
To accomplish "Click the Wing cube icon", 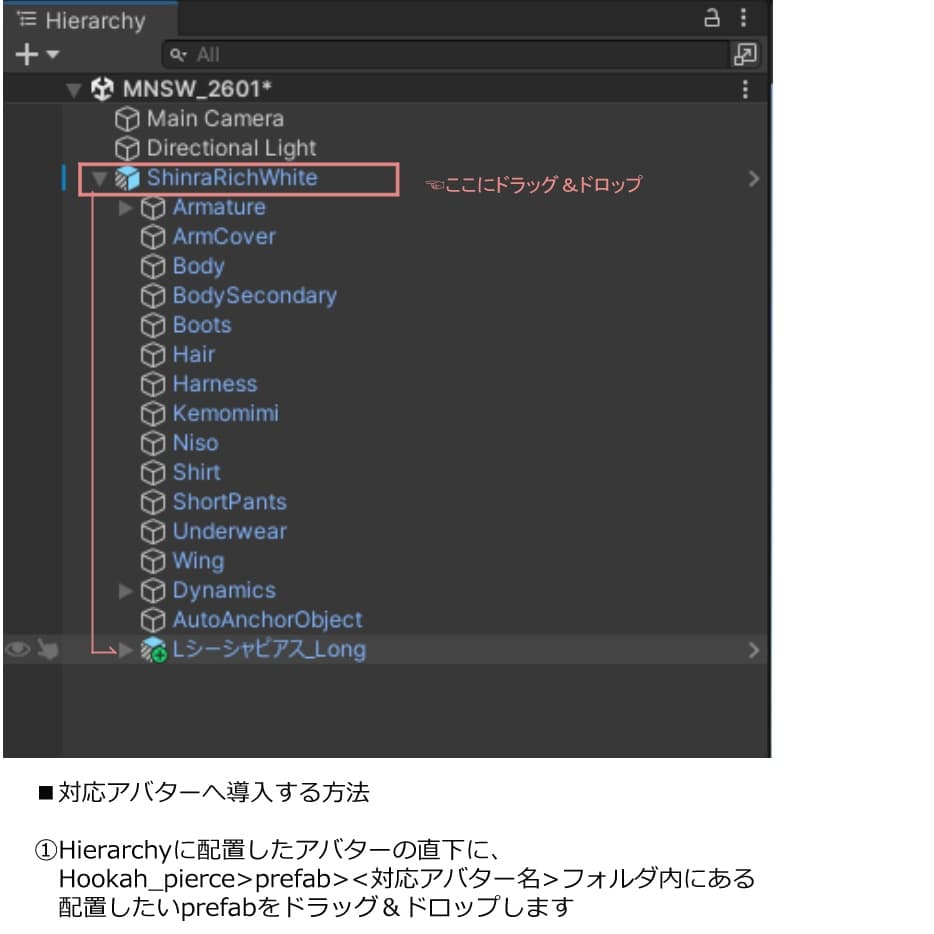I will coord(153,561).
